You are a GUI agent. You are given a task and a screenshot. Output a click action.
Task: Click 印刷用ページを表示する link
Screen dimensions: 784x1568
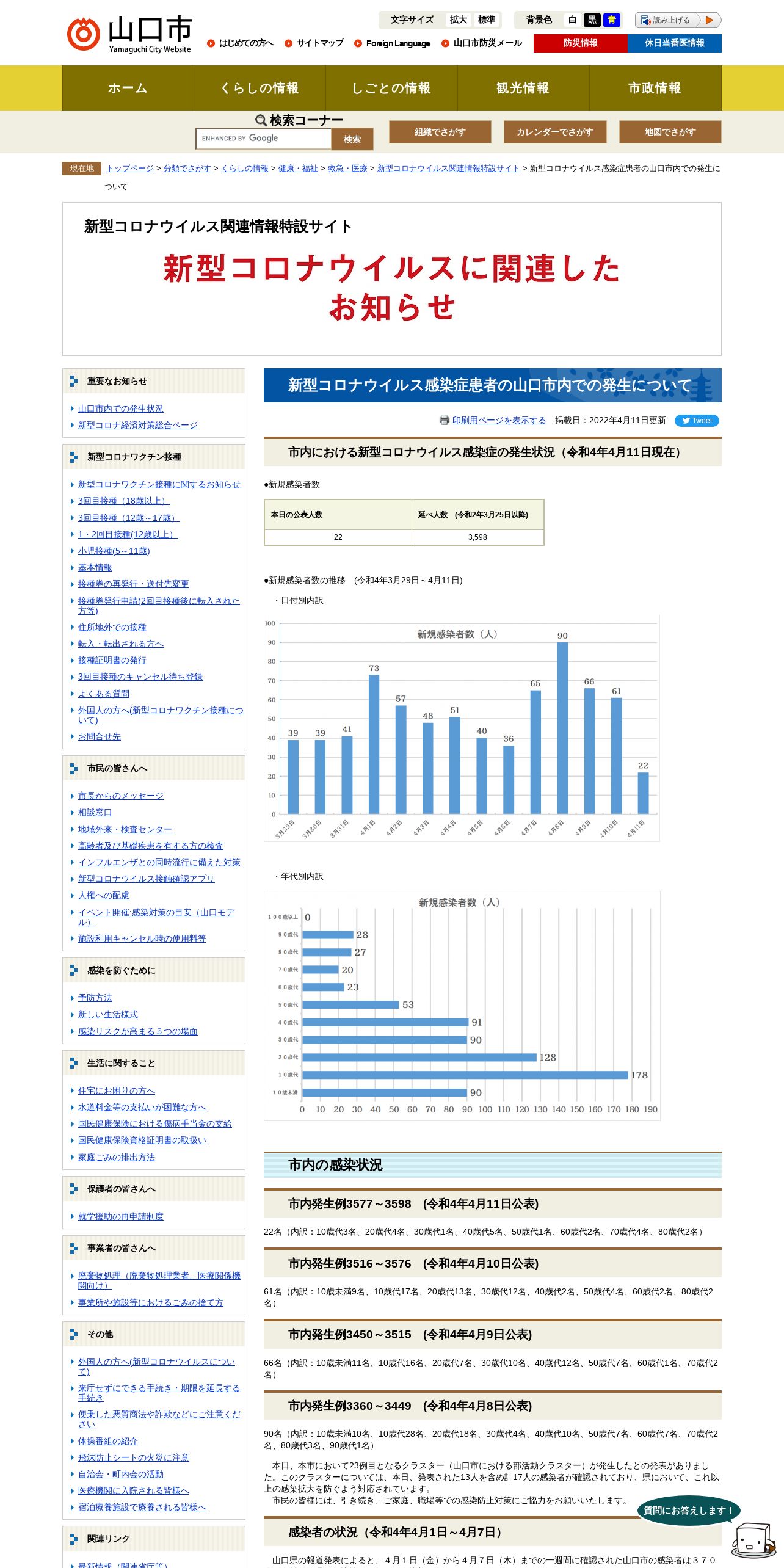[x=499, y=421]
